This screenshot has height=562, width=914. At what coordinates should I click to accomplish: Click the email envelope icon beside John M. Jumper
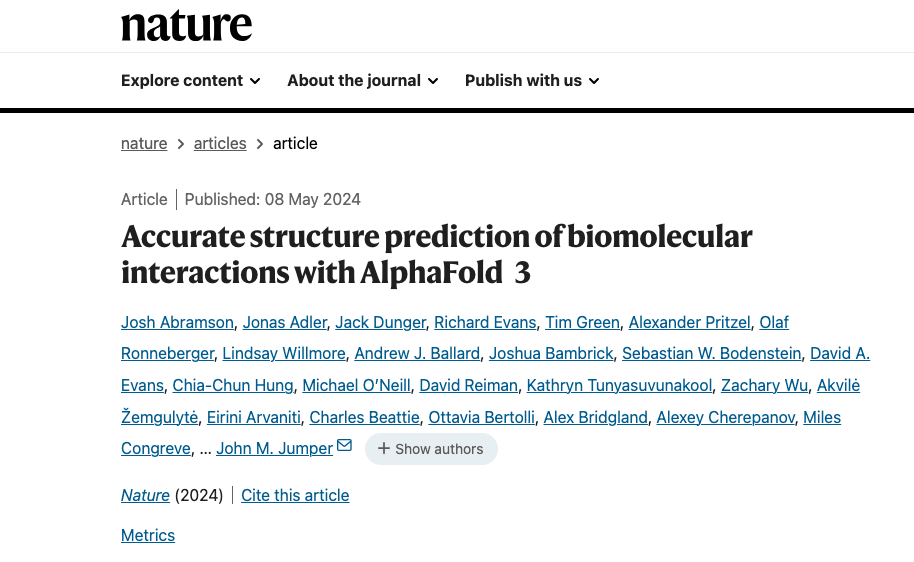pos(344,445)
